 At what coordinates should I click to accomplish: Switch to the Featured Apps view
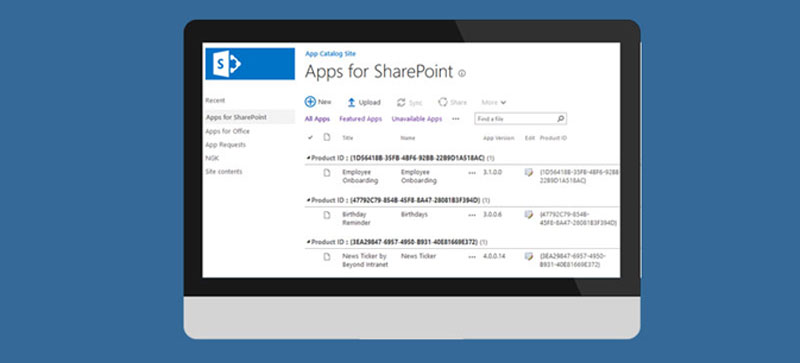click(360, 119)
